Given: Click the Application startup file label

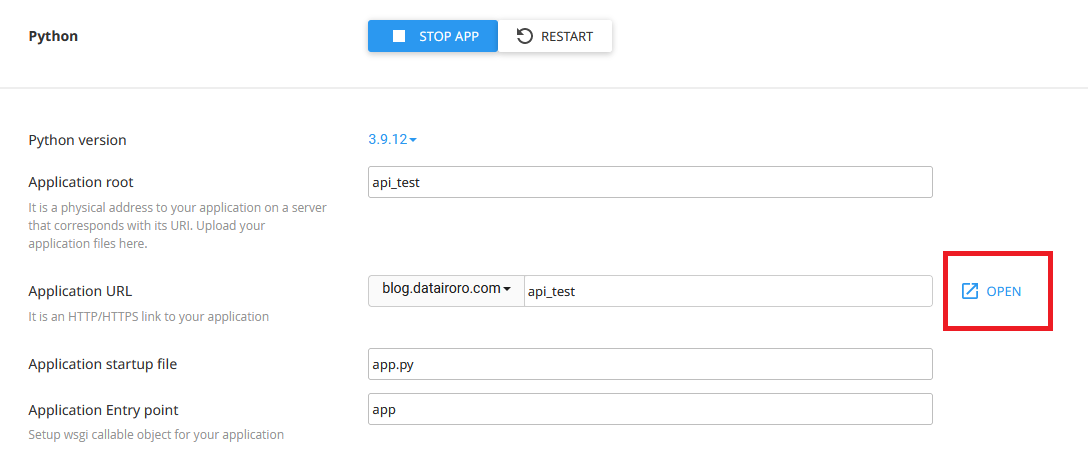Looking at the screenshot, I should pos(102,364).
